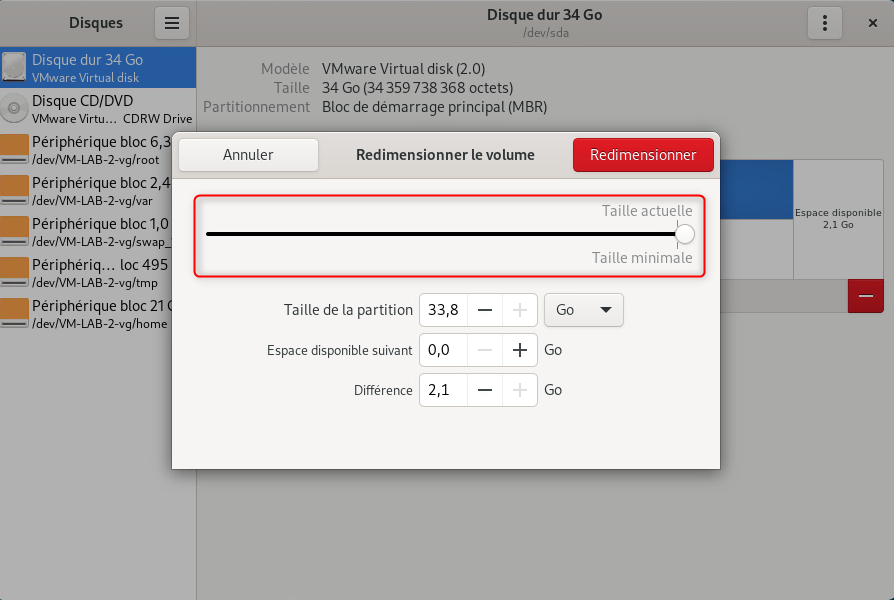Open the root block device entry
The height and width of the screenshot is (600, 894).
point(90,149)
